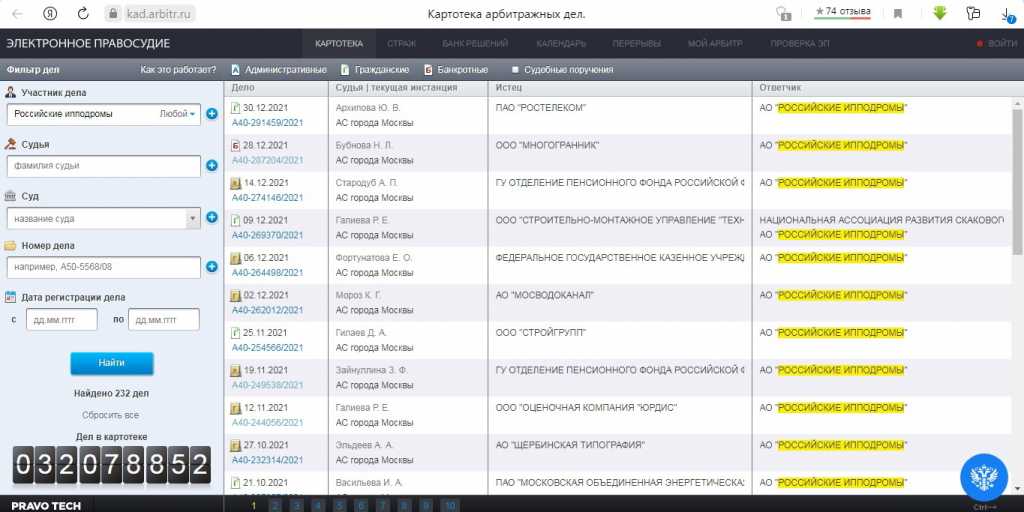This screenshot has width=1024, height=512.
Task: Click the Сбросить все reset link
Action: point(110,415)
